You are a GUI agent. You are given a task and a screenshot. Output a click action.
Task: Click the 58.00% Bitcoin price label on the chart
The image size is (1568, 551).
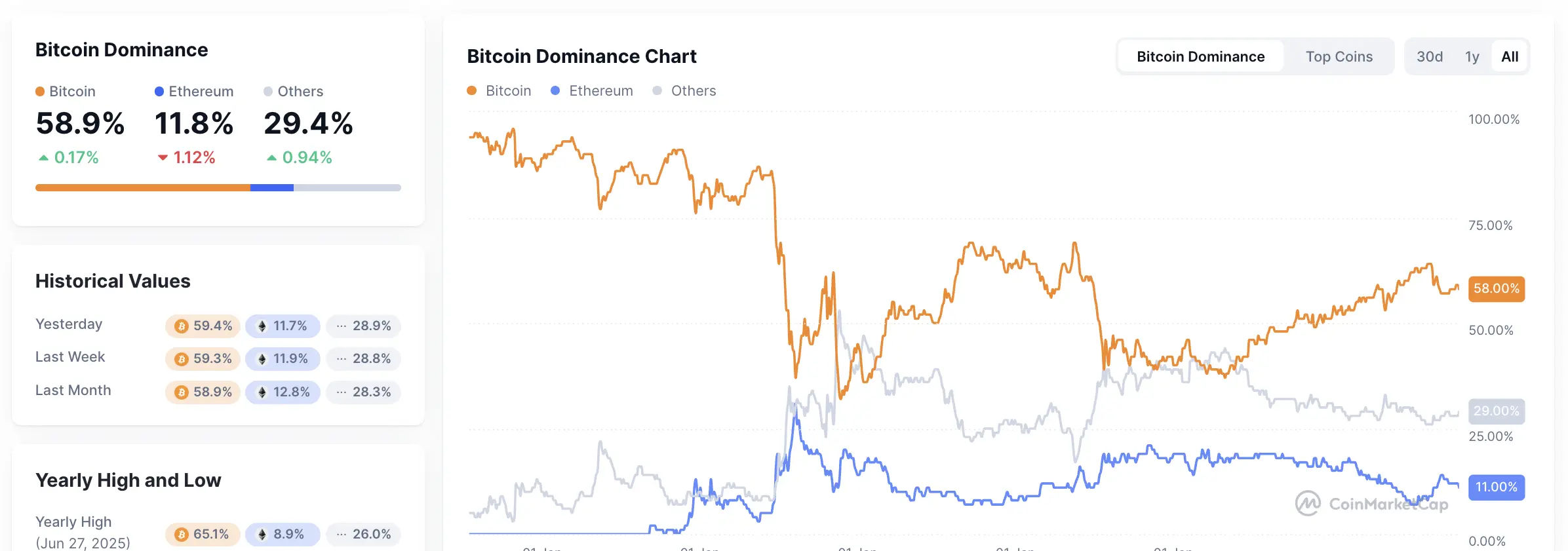(x=1496, y=288)
